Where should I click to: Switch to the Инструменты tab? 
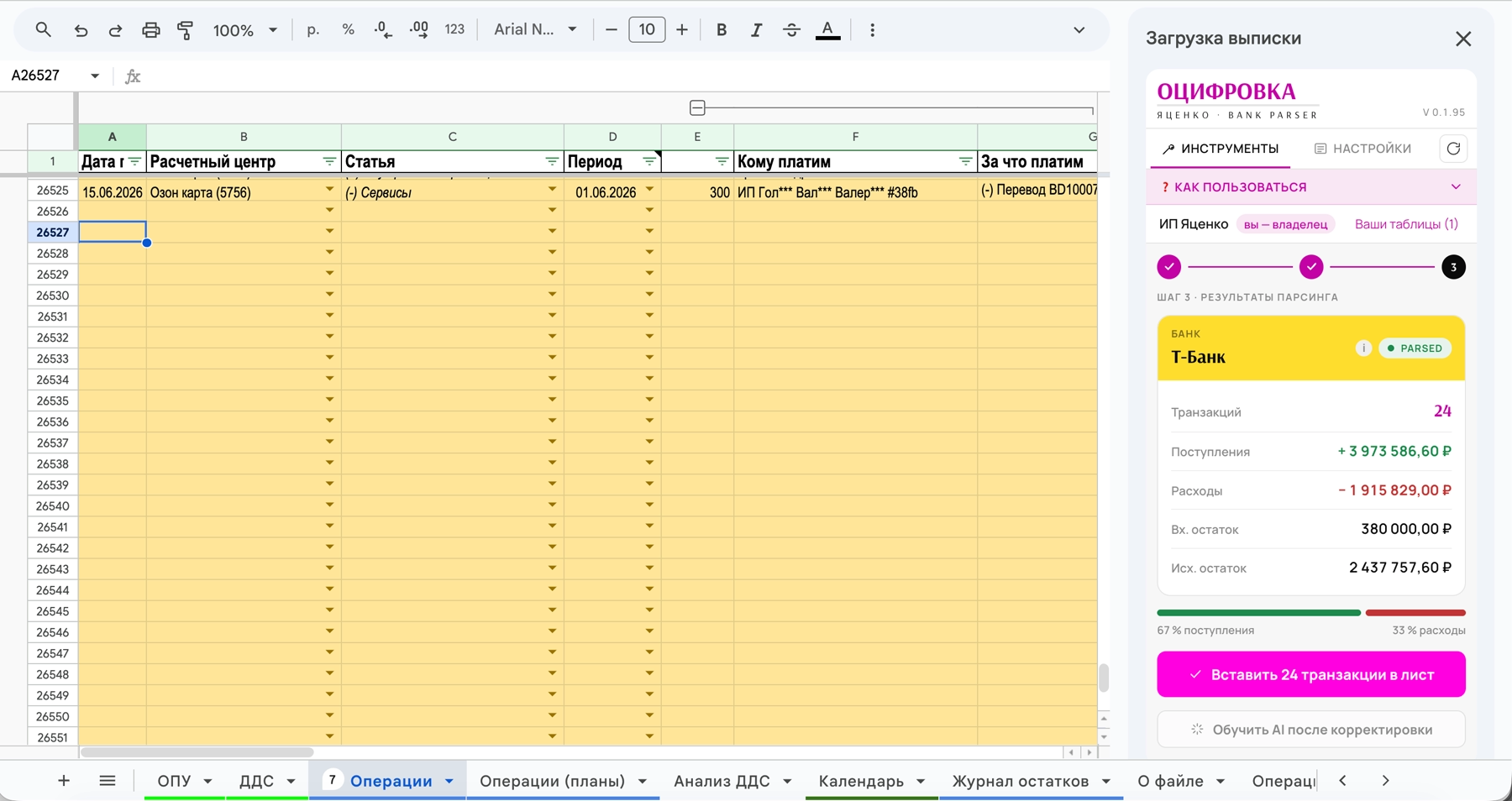(x=1220, y=149)
